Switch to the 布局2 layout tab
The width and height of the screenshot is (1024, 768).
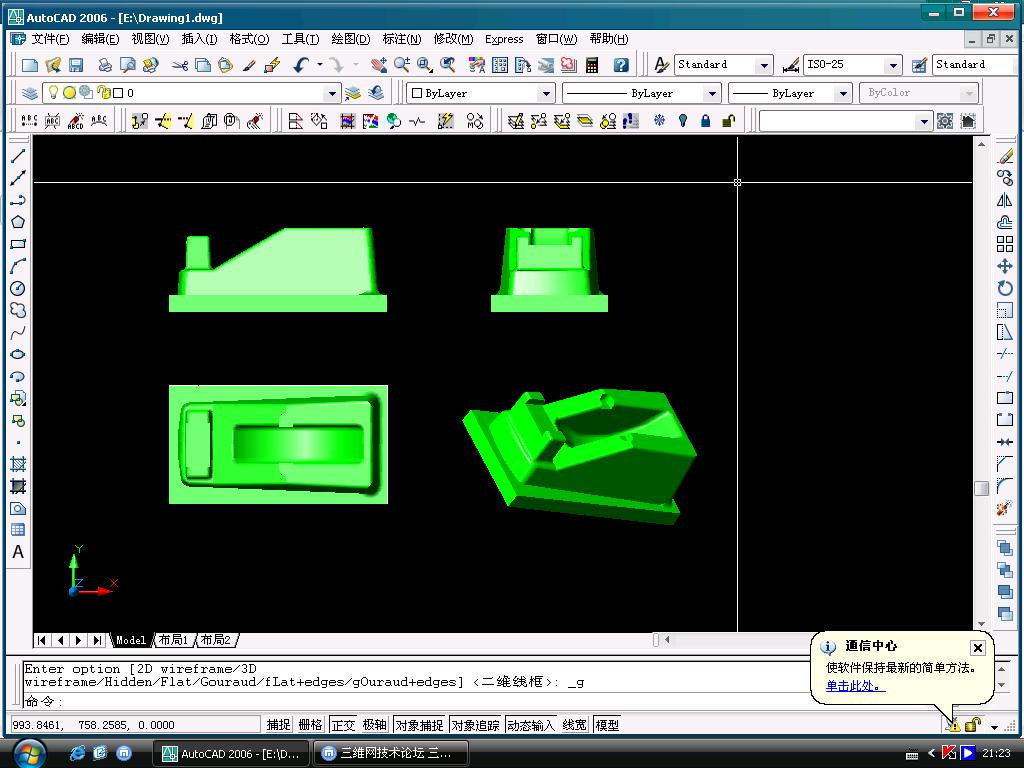[216, 640]
